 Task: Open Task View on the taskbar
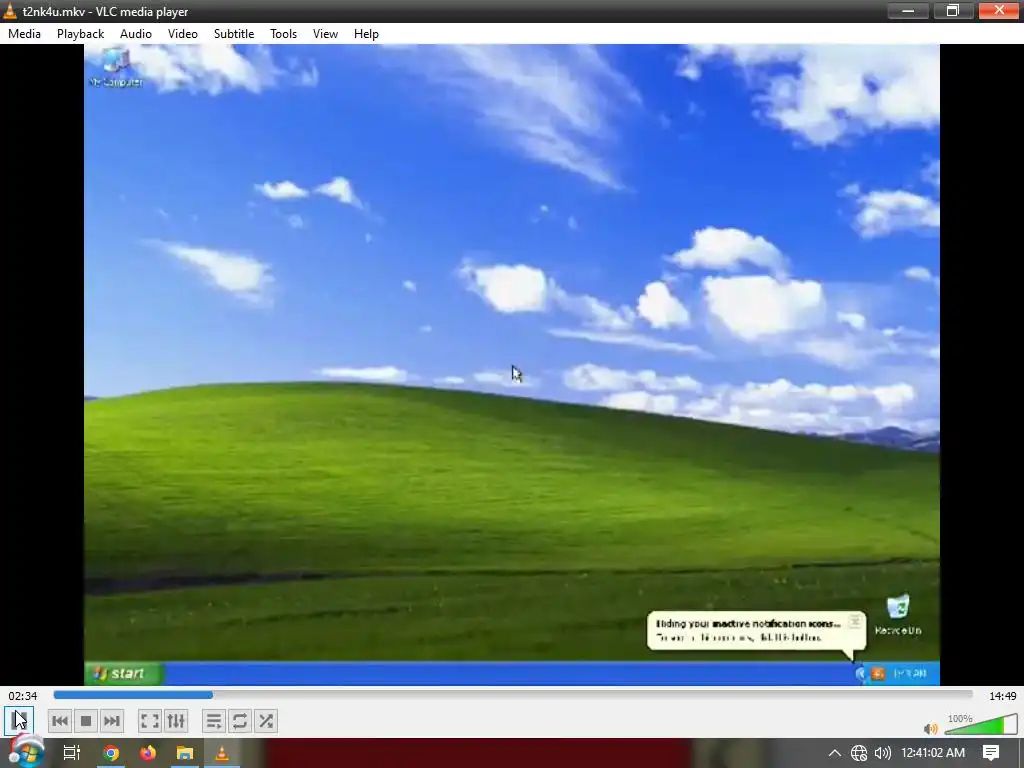point(71,753)
